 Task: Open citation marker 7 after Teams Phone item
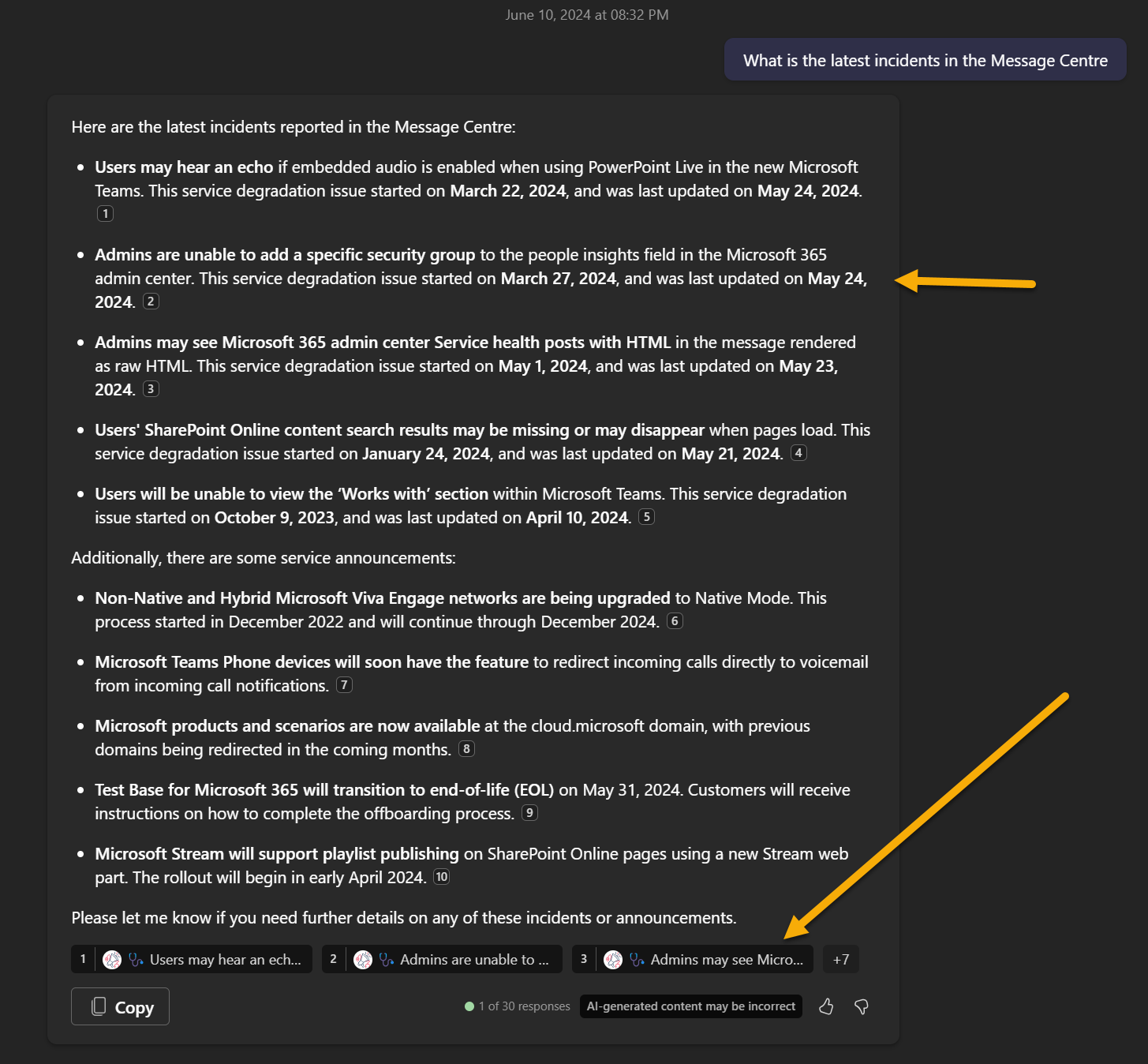point(344,685)
